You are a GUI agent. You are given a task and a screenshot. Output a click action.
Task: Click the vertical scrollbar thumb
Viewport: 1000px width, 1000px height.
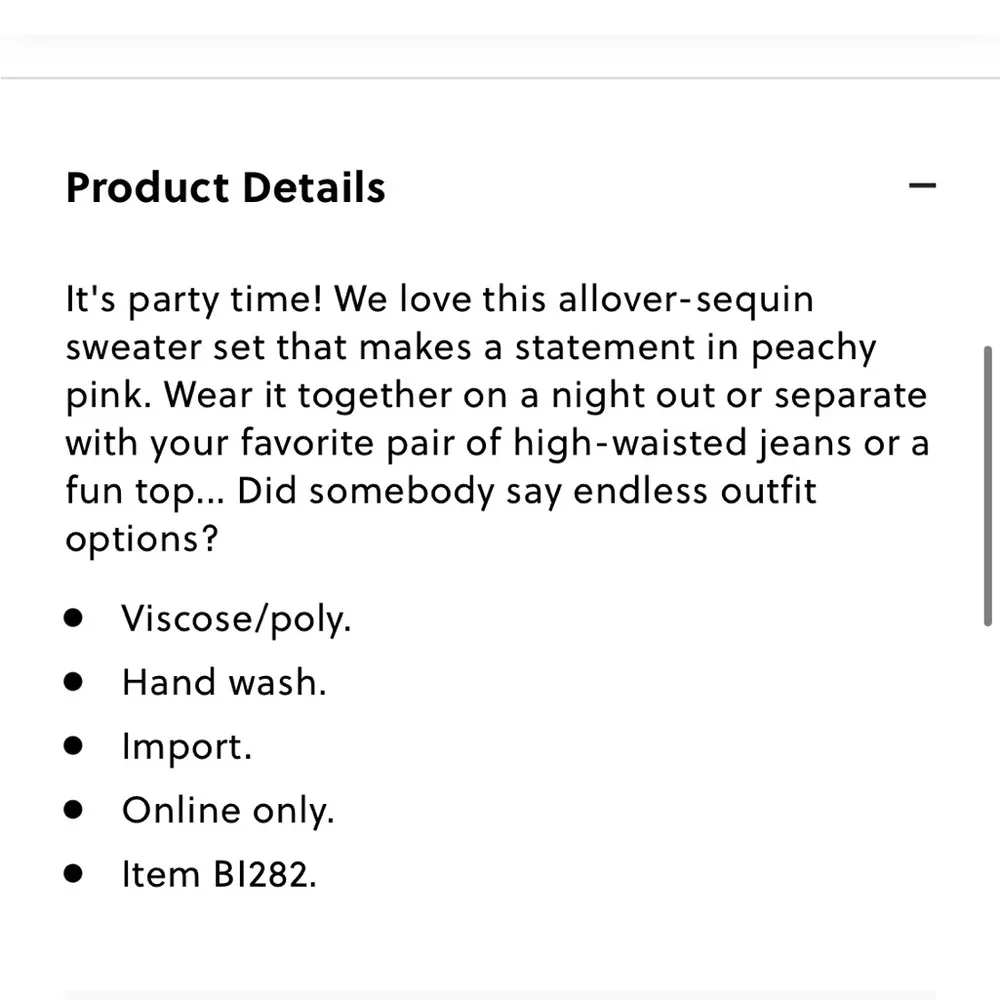click(x=988, y=486)
